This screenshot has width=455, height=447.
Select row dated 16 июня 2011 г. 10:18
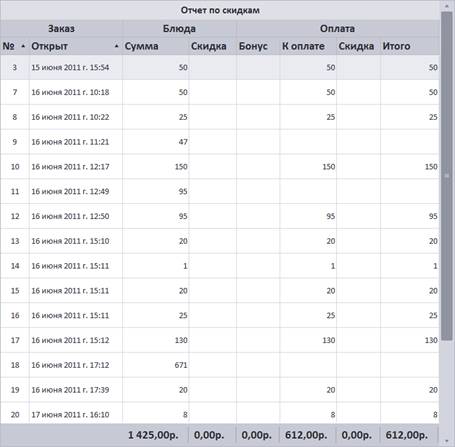220,92
